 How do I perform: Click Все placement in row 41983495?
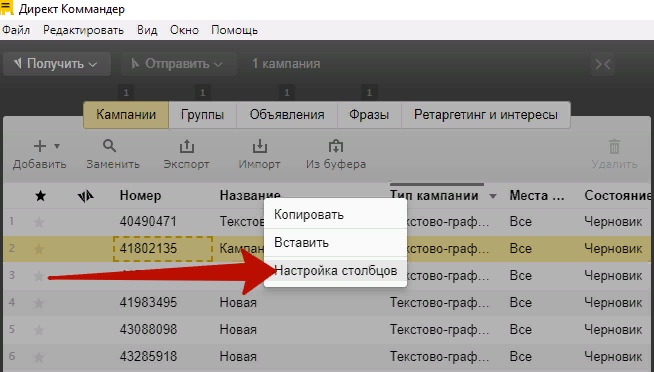(521, 302)
